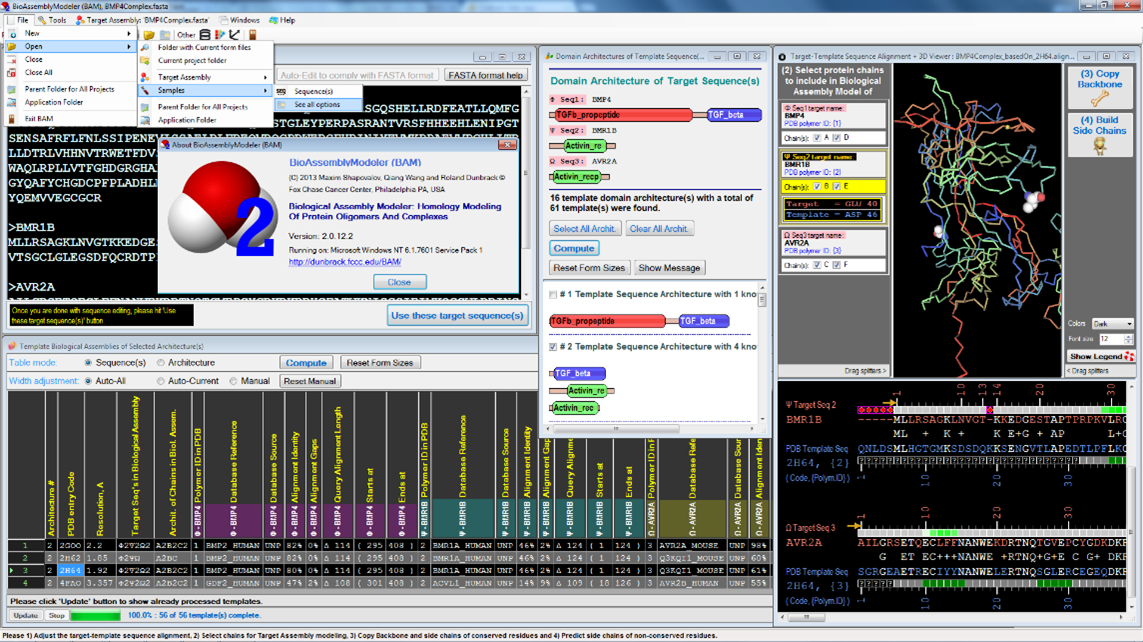Click the BAM application icon in title bar
This screenshot has width=1143, height=642.
(x=6, y=6)
